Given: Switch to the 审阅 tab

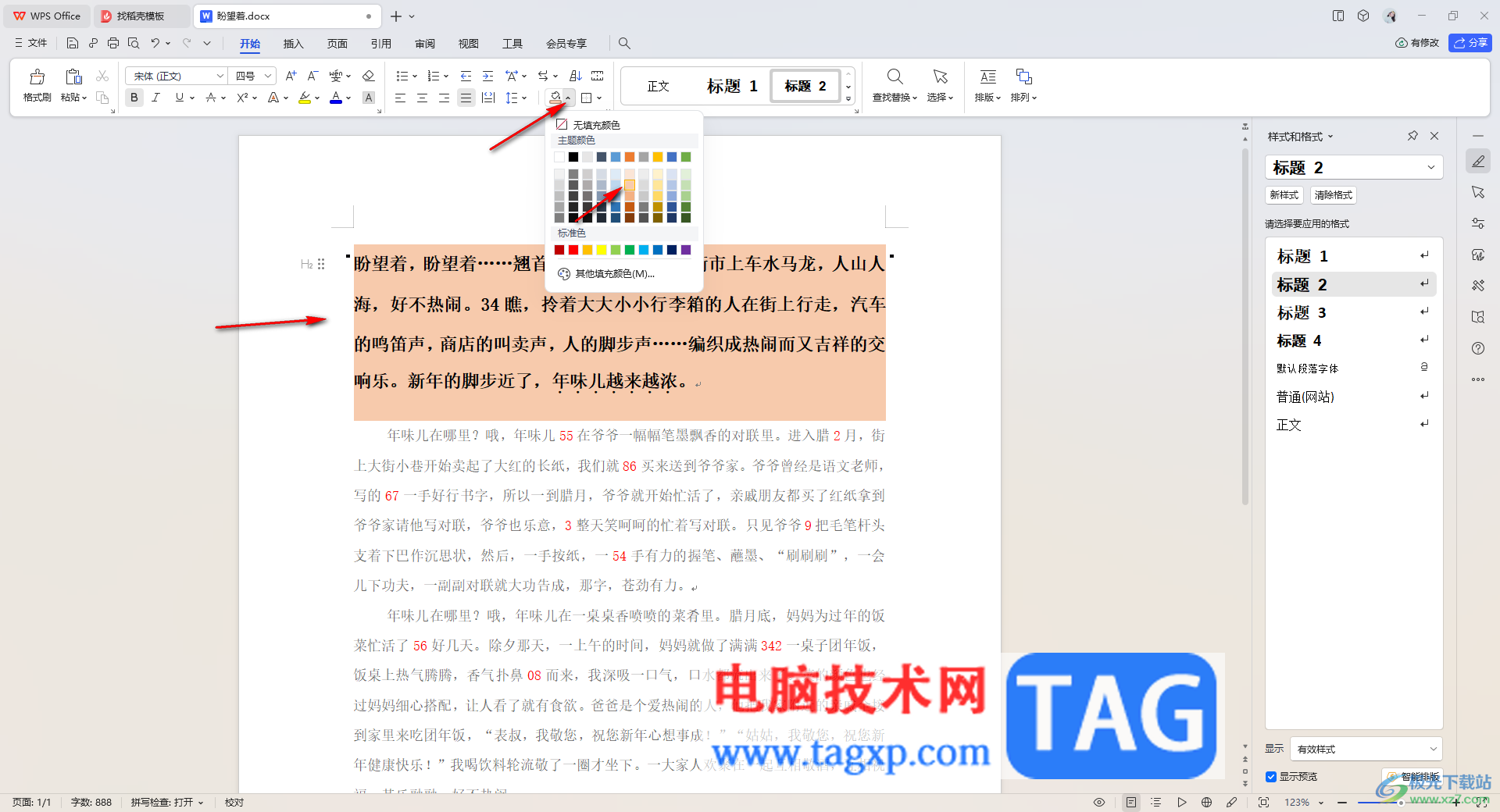Looking at the screenshot, I should [x=425, y=44].
